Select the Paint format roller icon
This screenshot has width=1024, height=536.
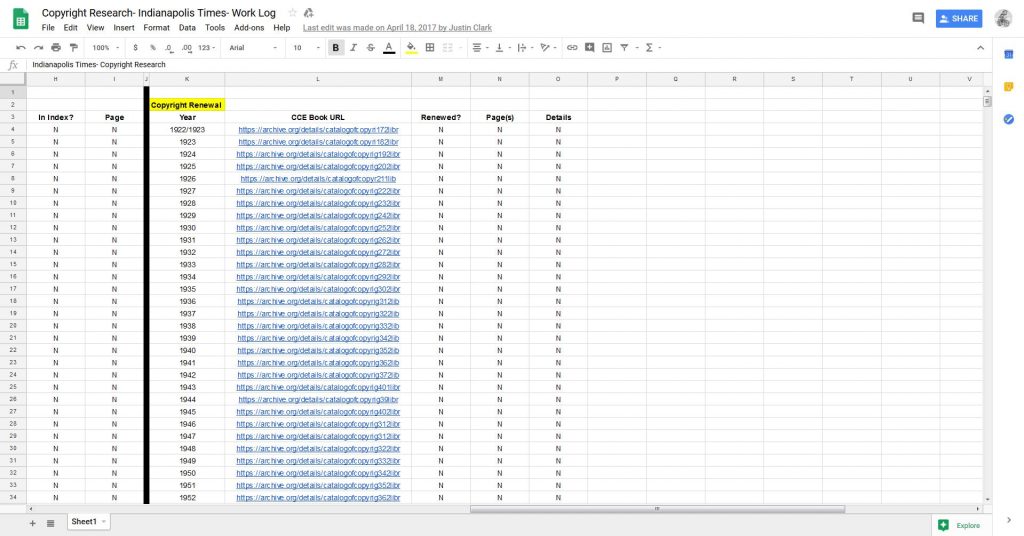[x=74, y=48]
